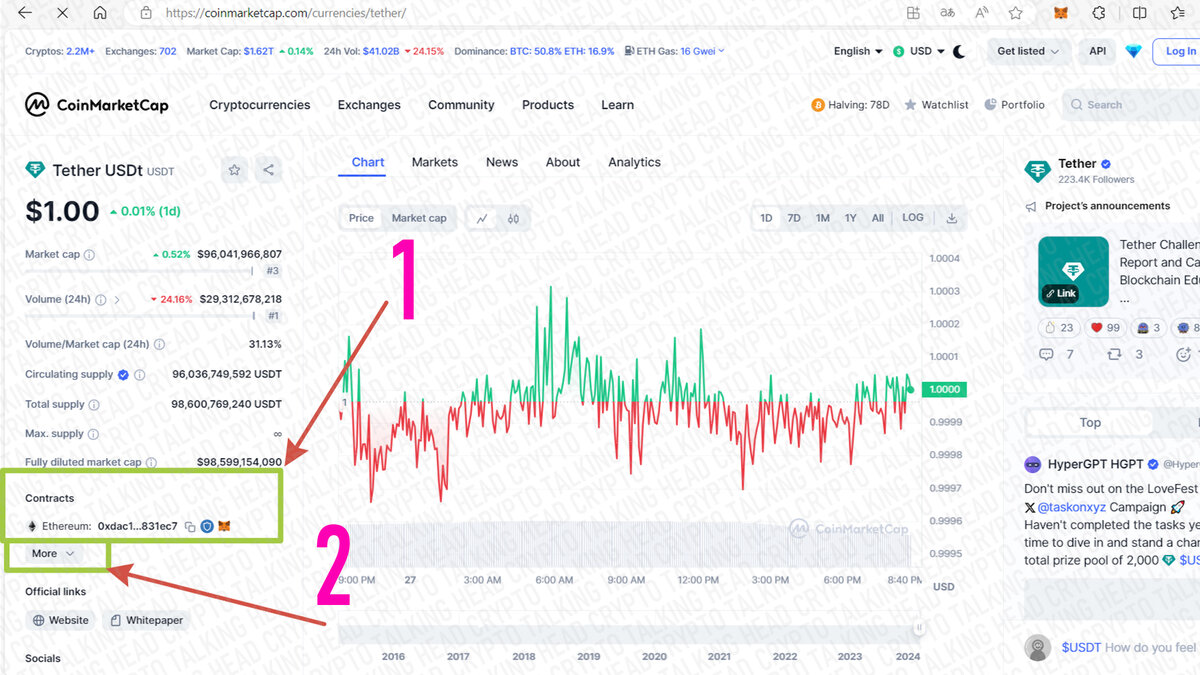1200x675 pixels.
Task: Switch to the Markets tab
Action: (x=435, y=162)
